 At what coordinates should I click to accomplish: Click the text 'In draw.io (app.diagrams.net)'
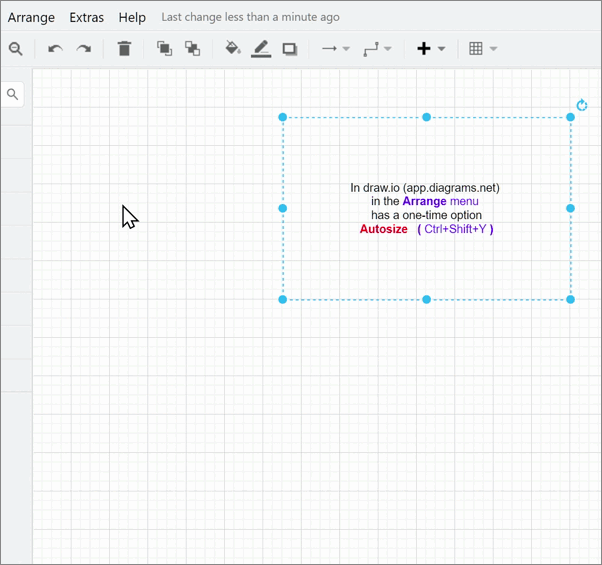coord(425,188)
